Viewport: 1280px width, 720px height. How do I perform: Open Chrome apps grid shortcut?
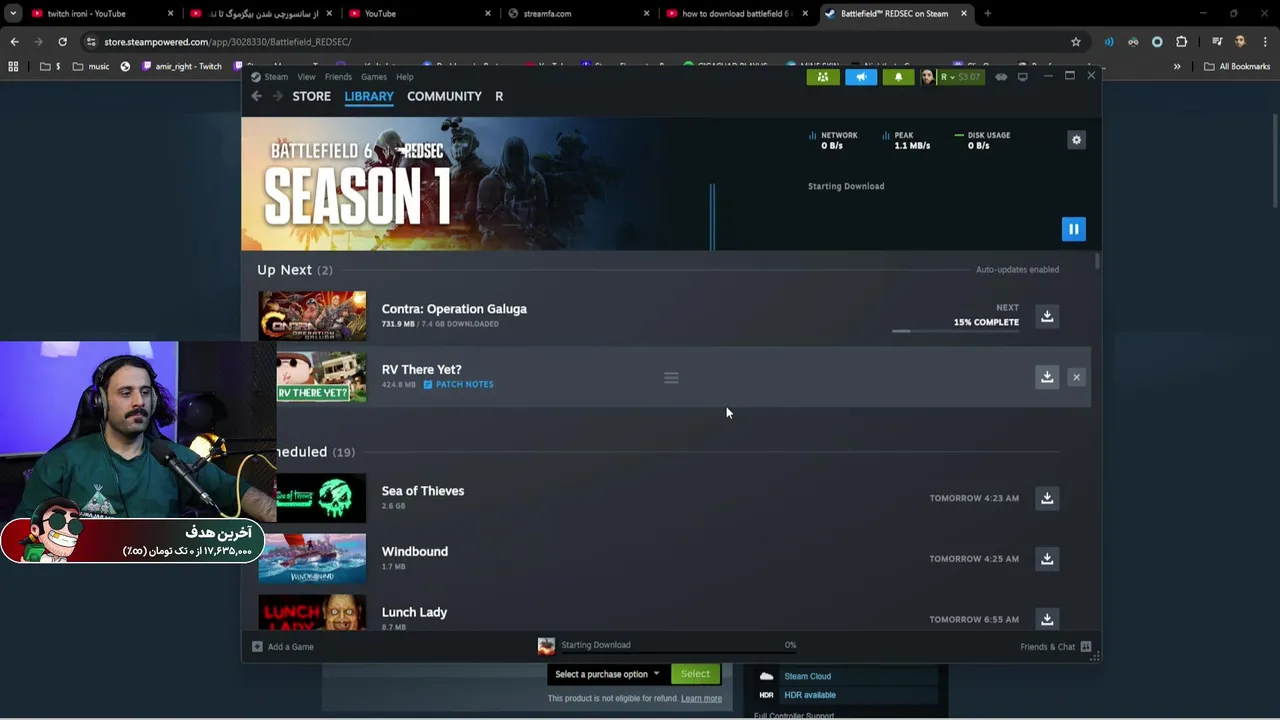coord(13,67)
